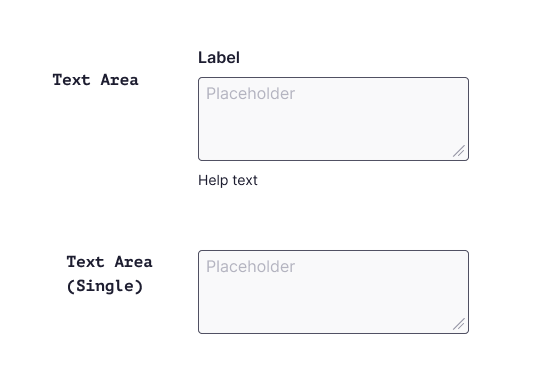Click the empty bottom-left area inside the single text area
This screenshot has width=560, height=378.
coord(221,320)
